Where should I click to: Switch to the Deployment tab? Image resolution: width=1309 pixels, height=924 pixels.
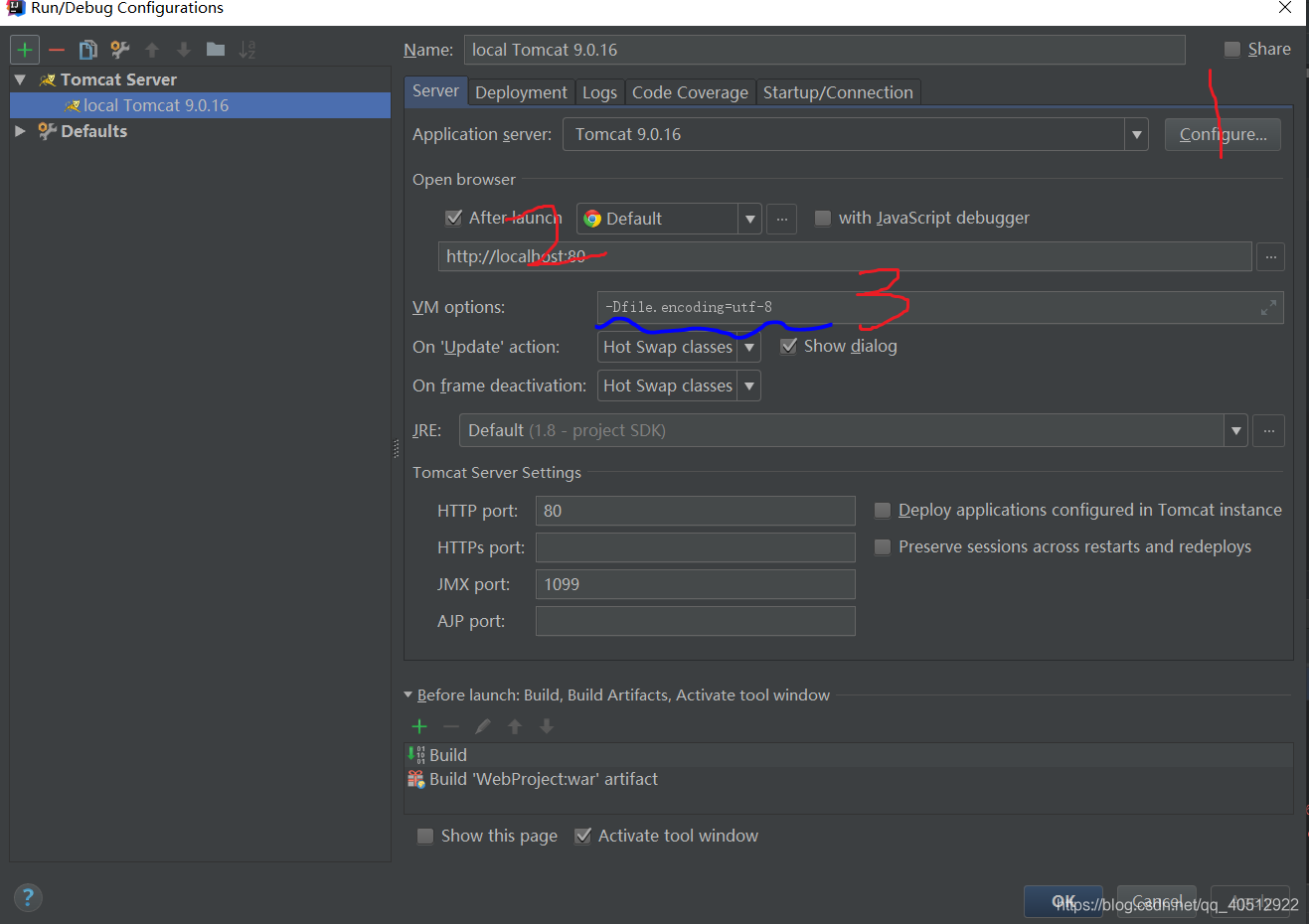point(521,92)
